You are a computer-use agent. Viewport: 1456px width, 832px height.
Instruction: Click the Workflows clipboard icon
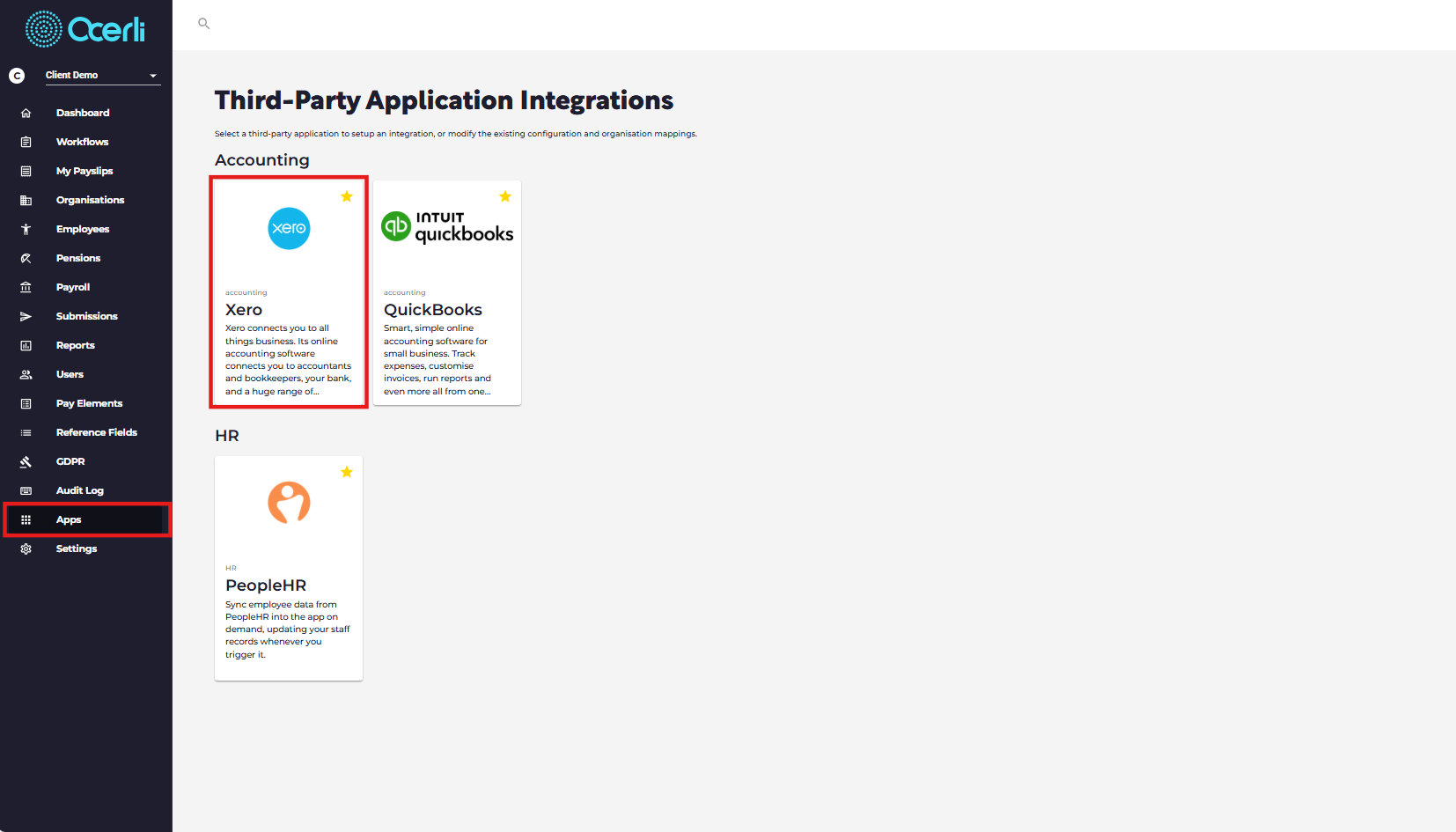point(26,142)
